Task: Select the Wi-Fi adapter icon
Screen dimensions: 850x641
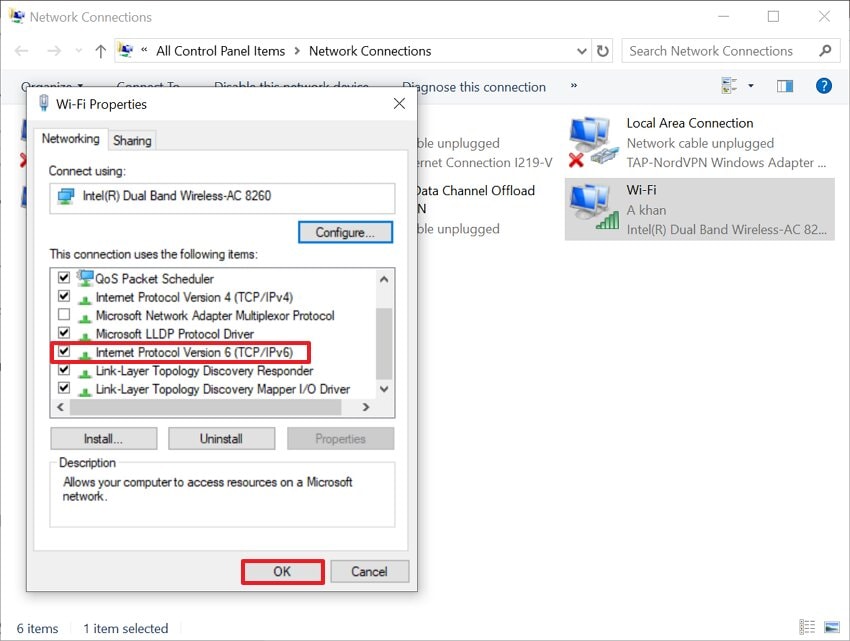Action: click(x=594, y=208)
